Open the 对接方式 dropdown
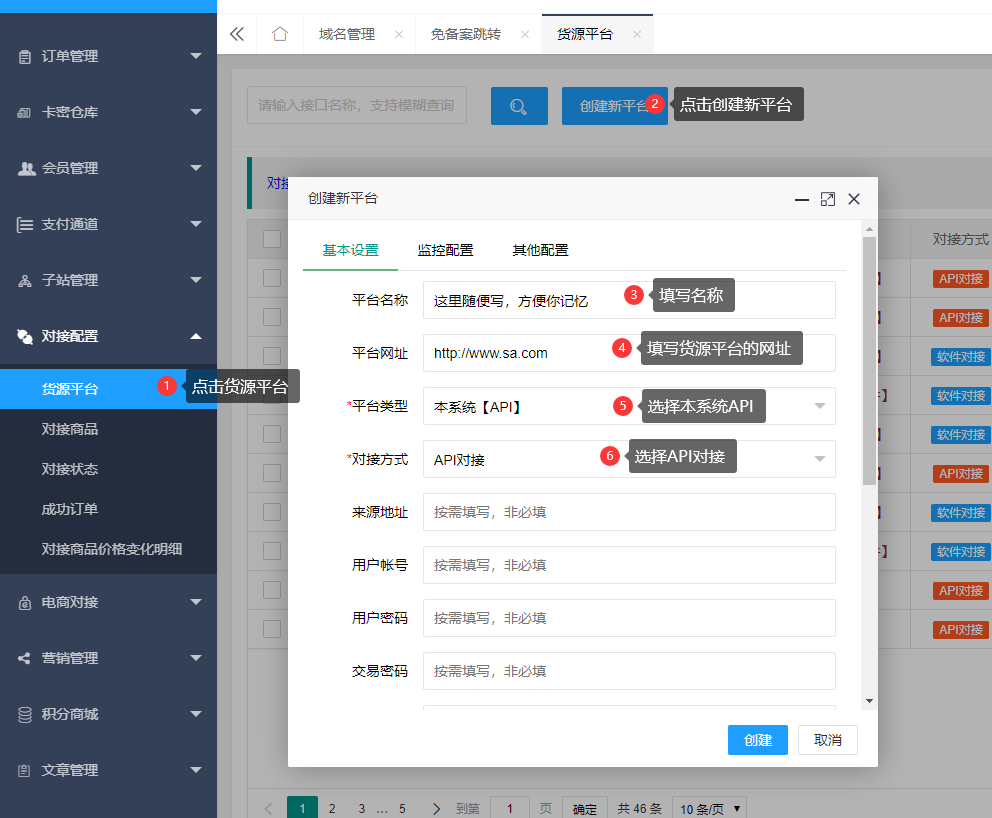Viewport: 992px width, 818px height. (629, 459)
